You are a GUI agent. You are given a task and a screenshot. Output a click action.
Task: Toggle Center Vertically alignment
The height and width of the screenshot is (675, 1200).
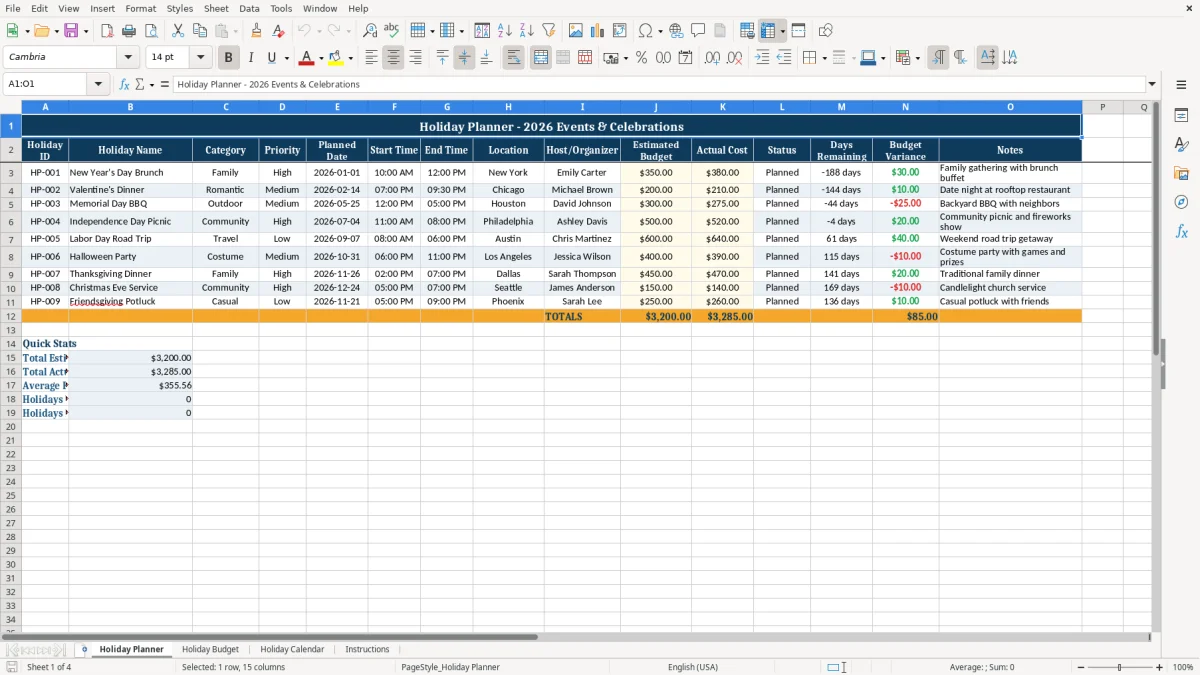click(464, 58)
